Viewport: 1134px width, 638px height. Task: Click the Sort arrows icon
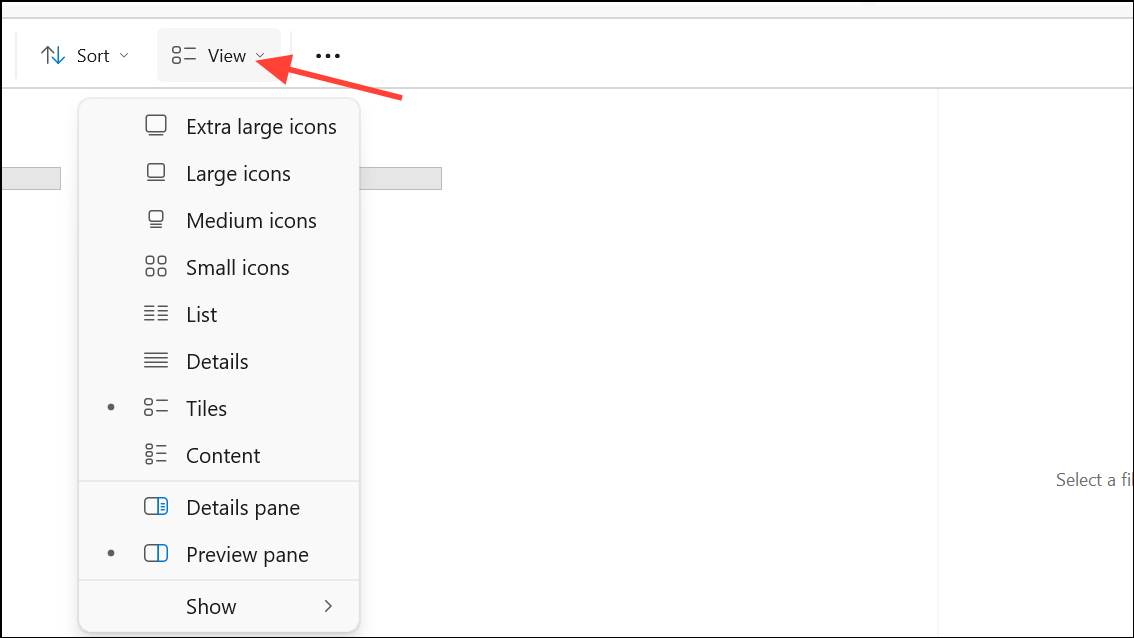click(x=53, y=56)
